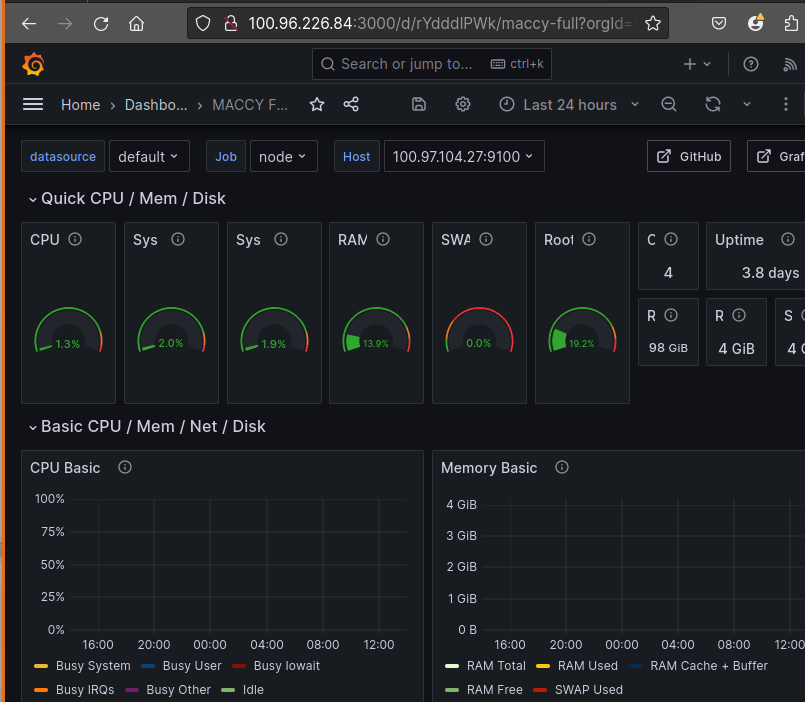
Task: Open the Pocket save icon
Action: [x=719, y=23]
